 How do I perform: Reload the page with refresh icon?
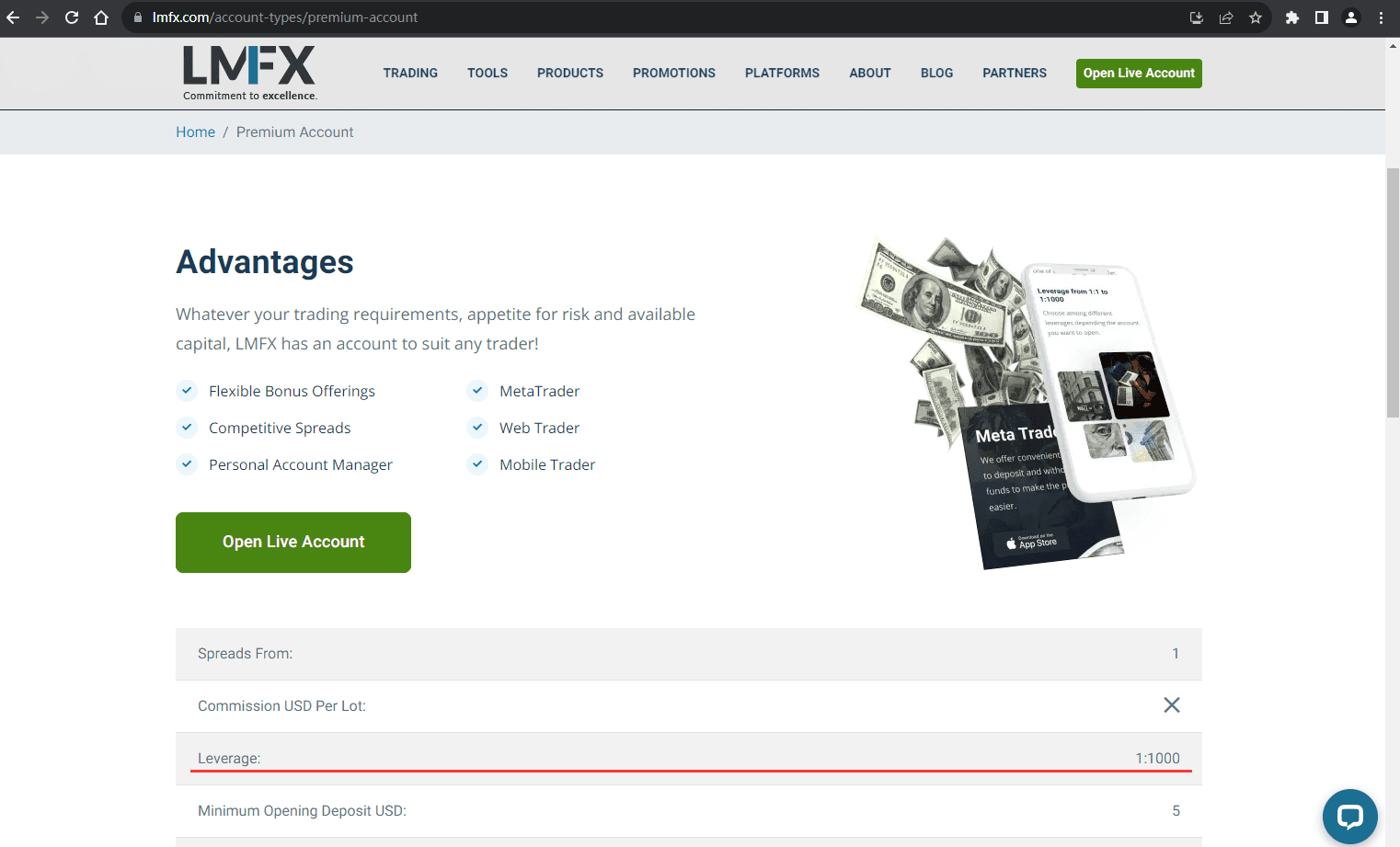(72, 17)
